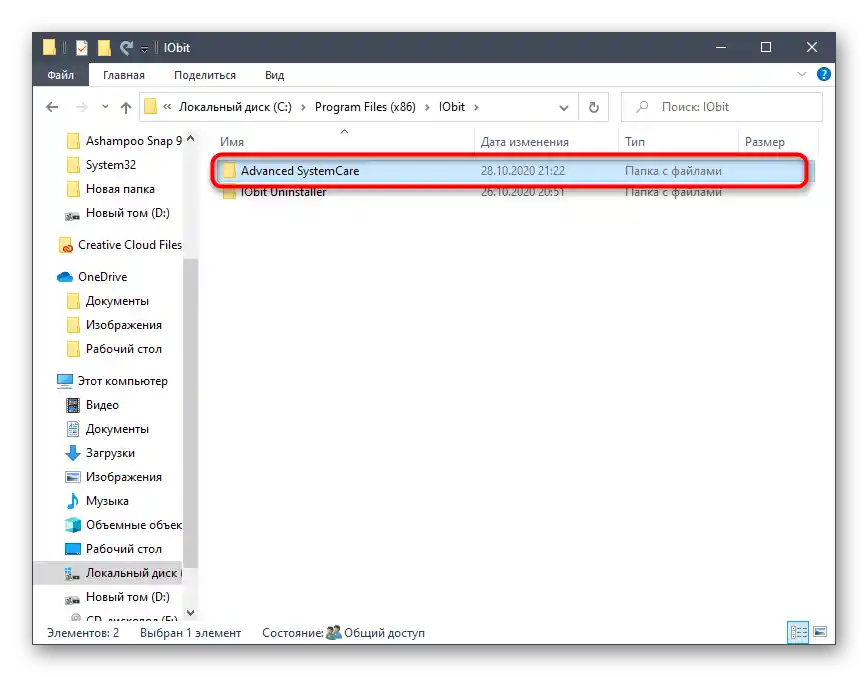Go up one level with the up arrow
The image size is (868, 677).
coord(126,107)
